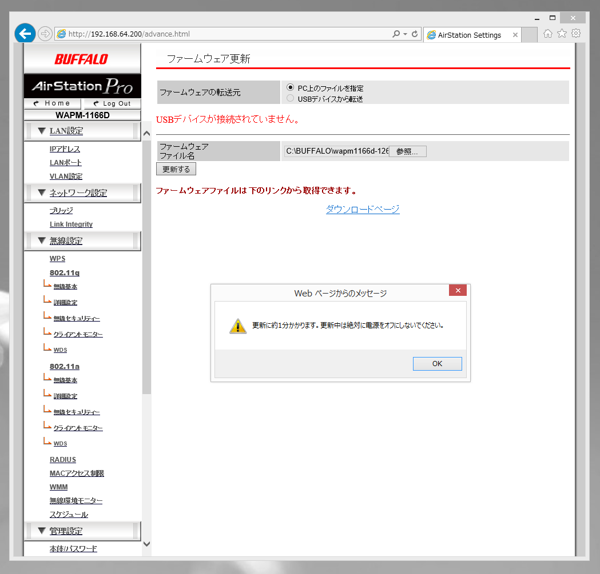600x574 pixels.
Task: Select the AirStation Settings tab
Action: click(472, 35)
